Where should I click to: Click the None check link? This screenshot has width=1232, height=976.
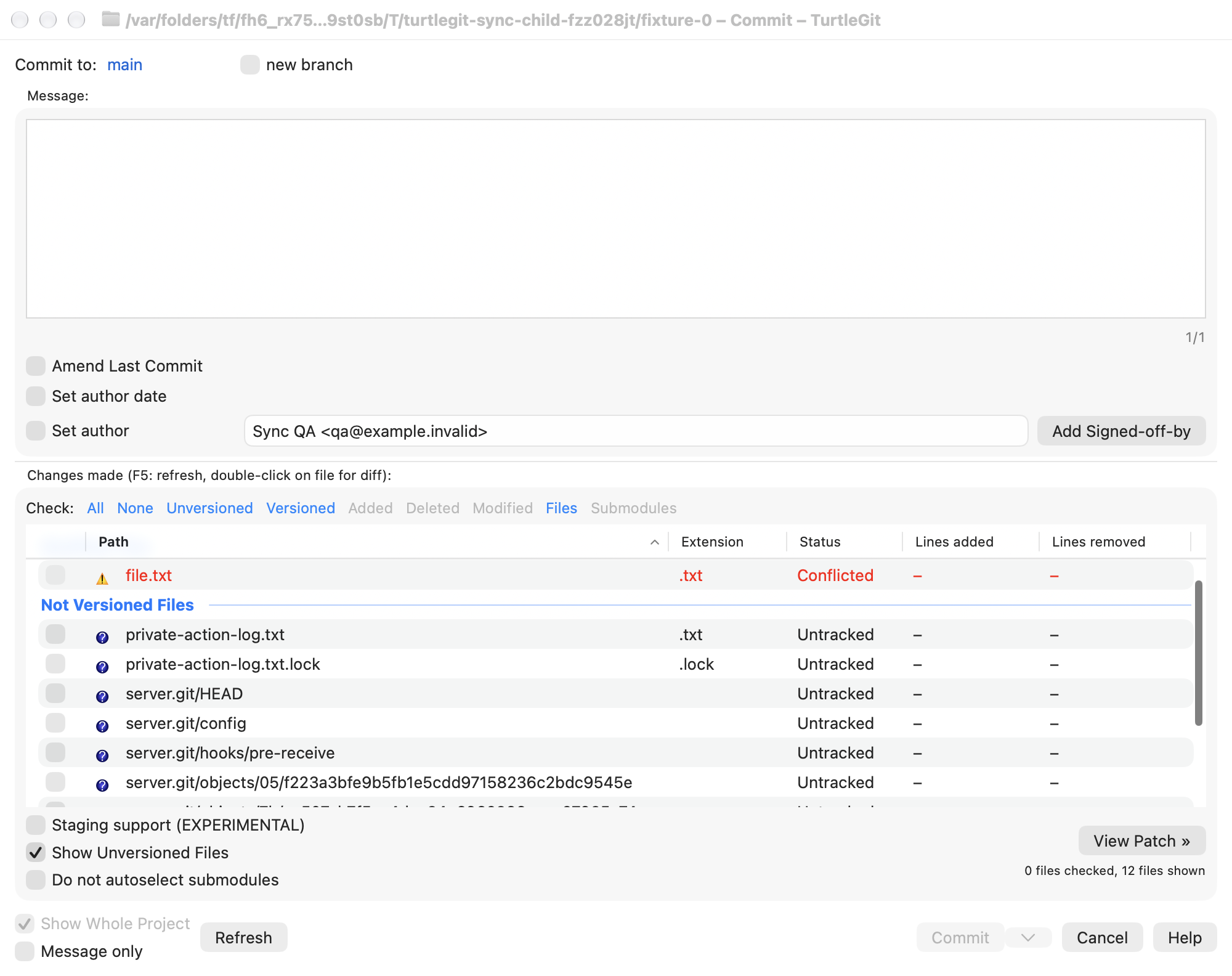[135, 508]
